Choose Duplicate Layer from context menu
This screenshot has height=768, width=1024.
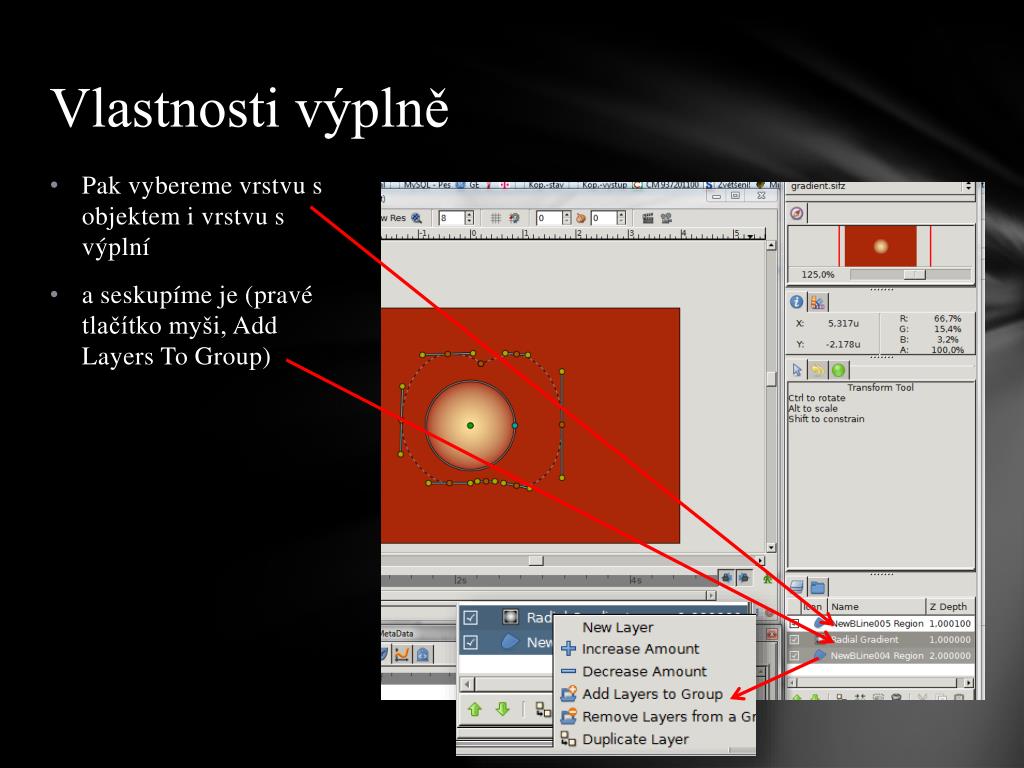point(635,739)
